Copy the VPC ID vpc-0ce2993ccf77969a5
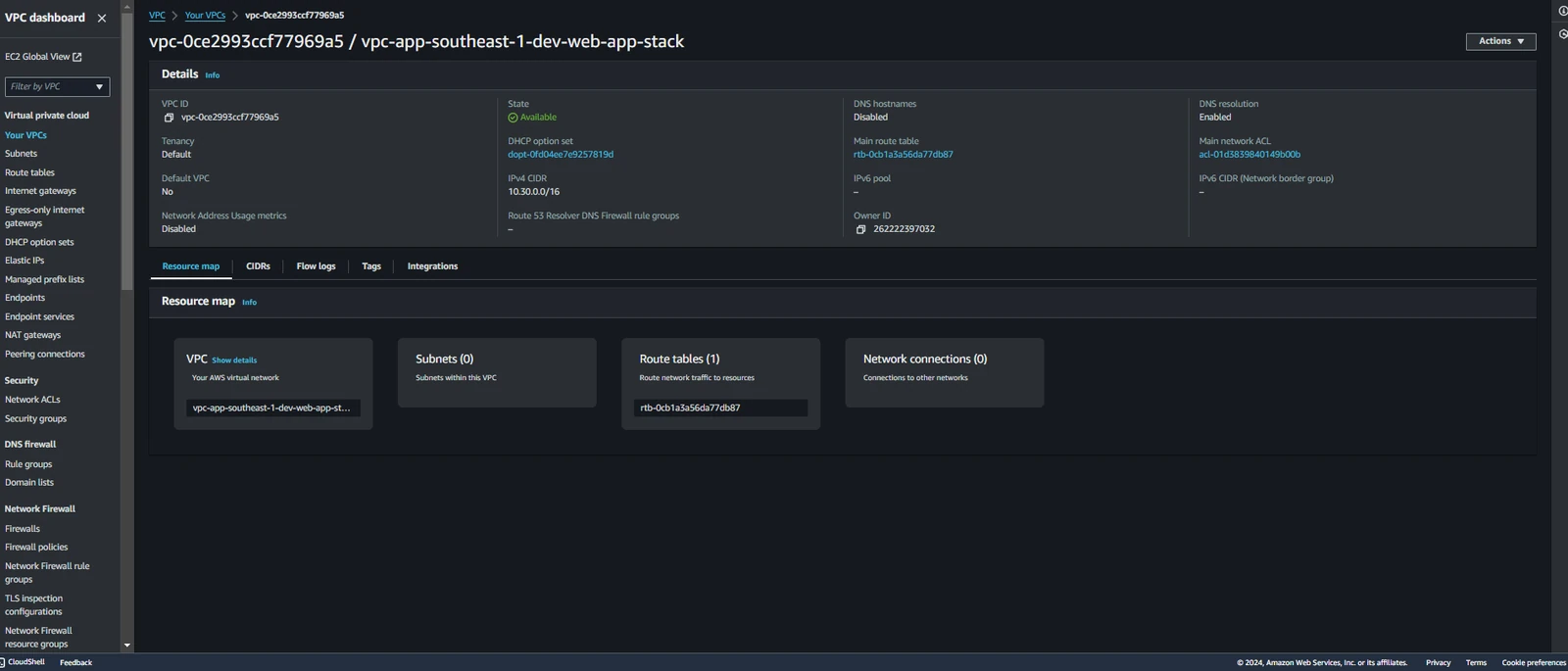This screenshot has height=671, width=1568. coord(169,118)
